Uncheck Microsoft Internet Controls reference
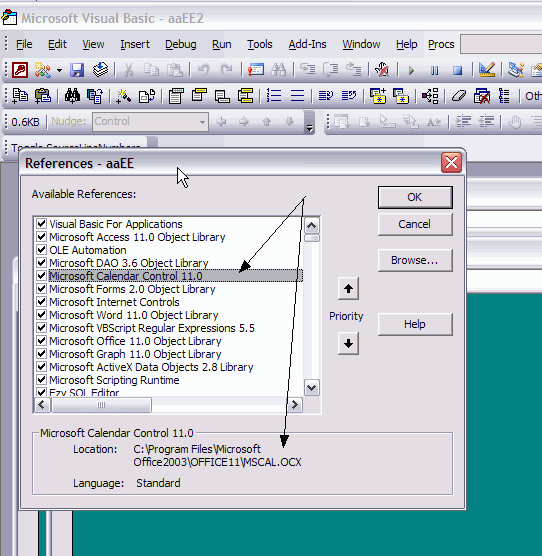The image size is (542, 556). point(41,301)
